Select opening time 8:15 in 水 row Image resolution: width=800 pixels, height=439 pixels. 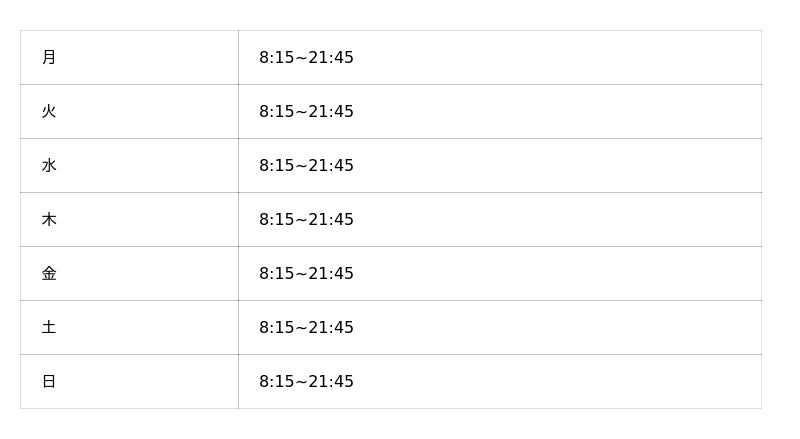point(276,166)
